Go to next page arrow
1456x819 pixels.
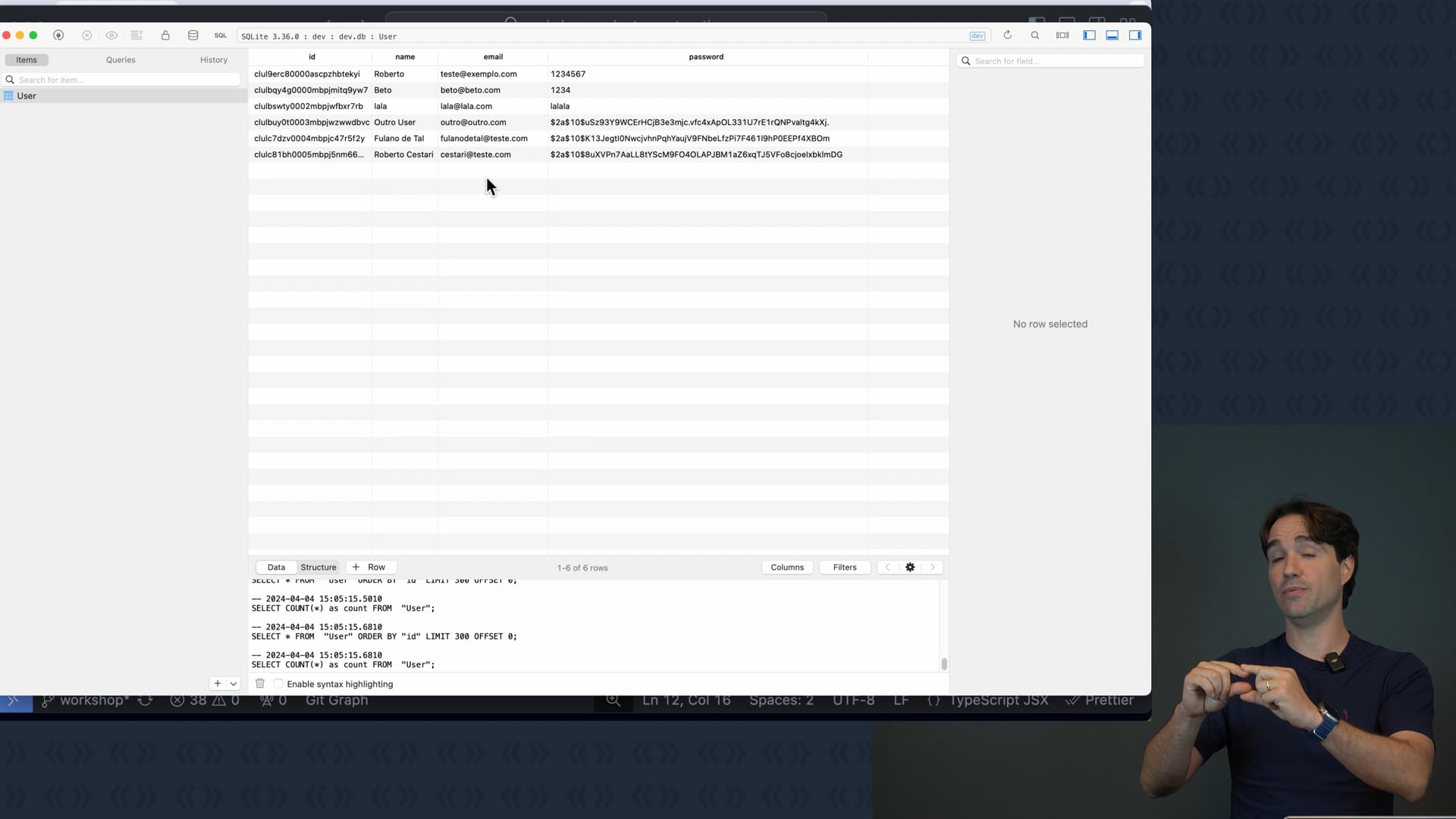pos(933,567)
